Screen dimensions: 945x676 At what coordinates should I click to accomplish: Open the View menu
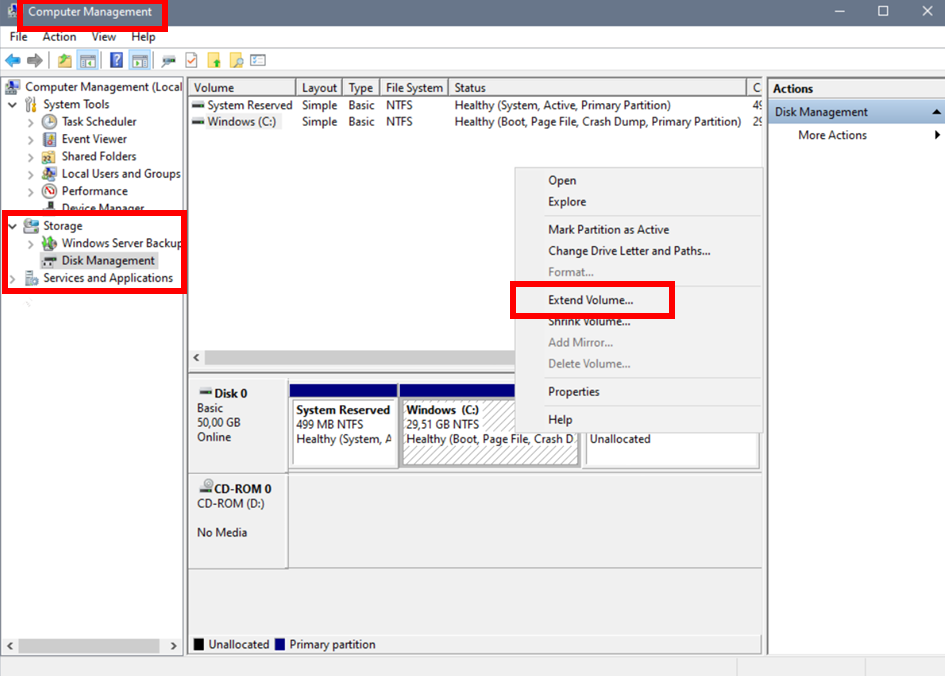pos(103,36)
